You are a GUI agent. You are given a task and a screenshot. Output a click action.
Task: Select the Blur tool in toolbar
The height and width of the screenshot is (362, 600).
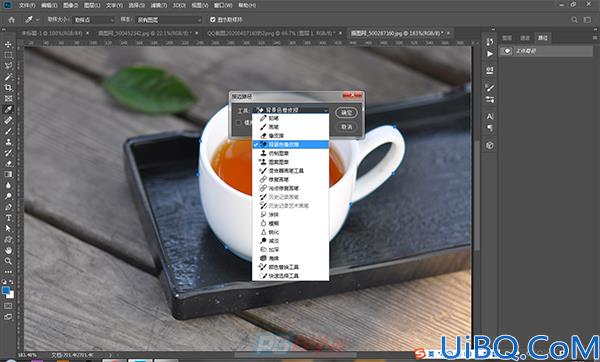pyautogui.click(x=8, y=185)
